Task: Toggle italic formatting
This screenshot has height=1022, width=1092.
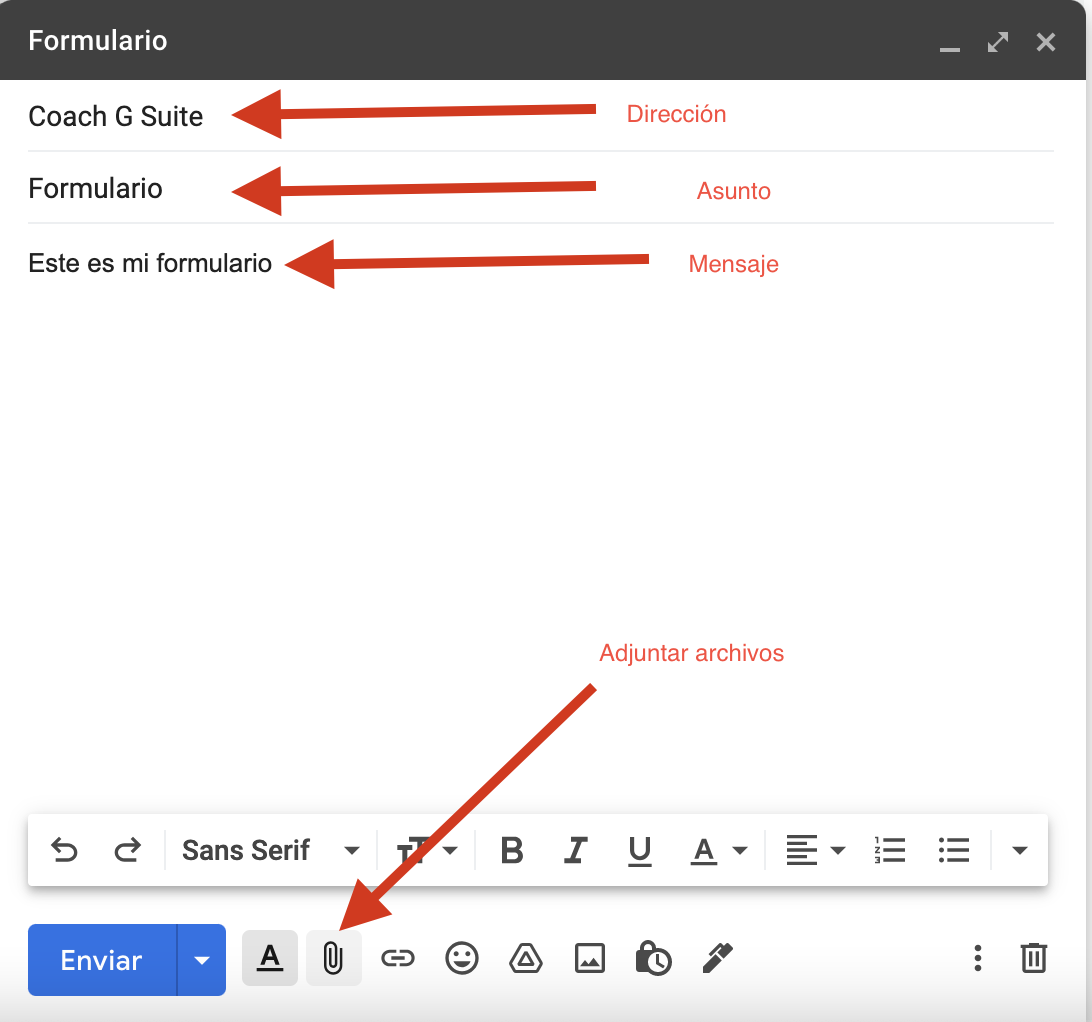Action: pos(576,850)
